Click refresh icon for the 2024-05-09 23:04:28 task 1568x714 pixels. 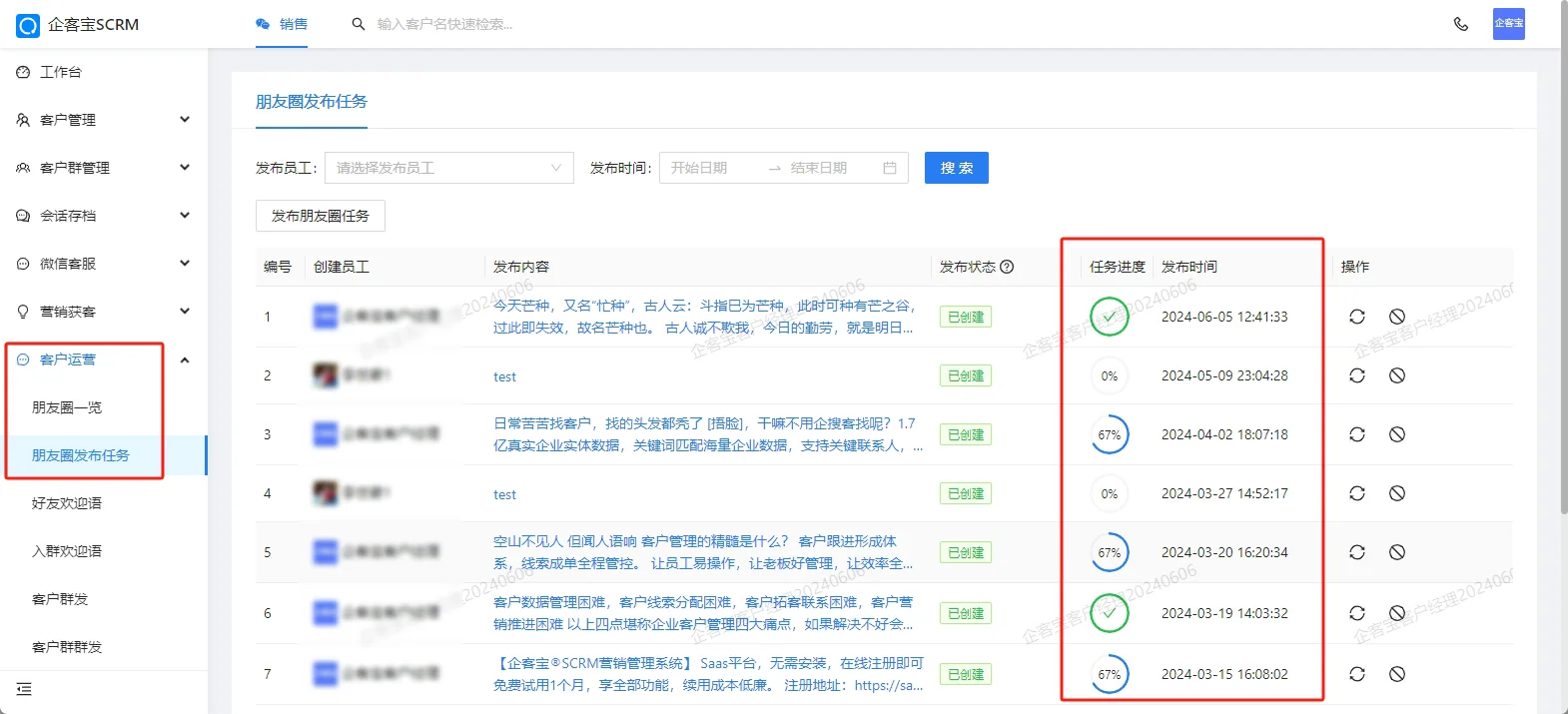click(1357, 375)
